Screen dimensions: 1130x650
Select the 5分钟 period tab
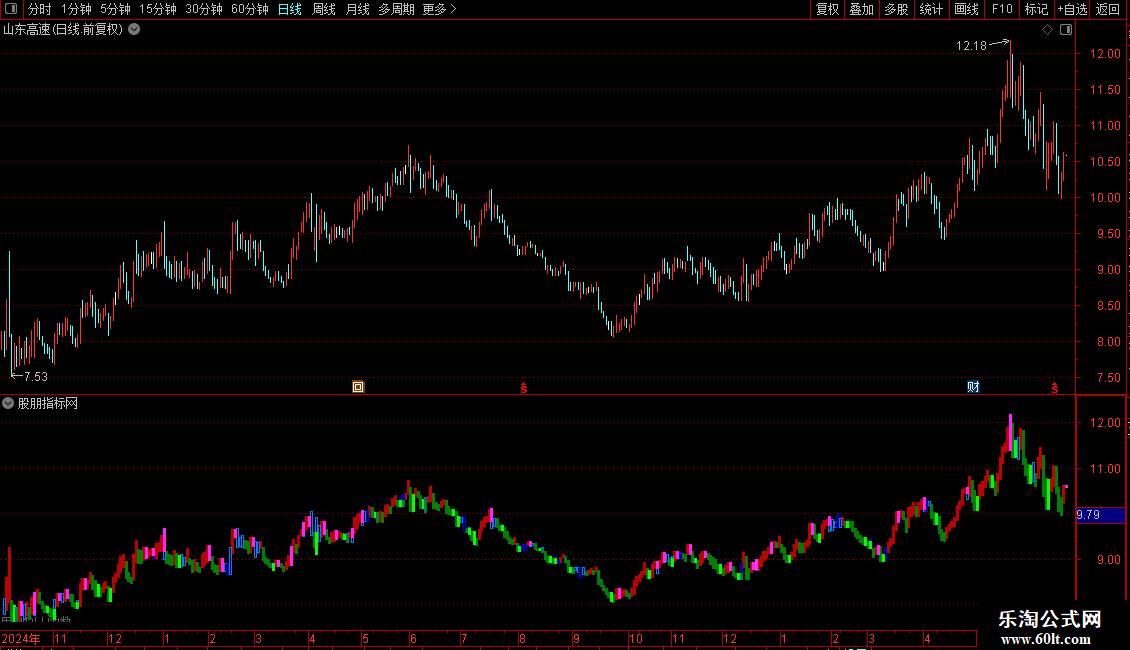pos(115,9)
